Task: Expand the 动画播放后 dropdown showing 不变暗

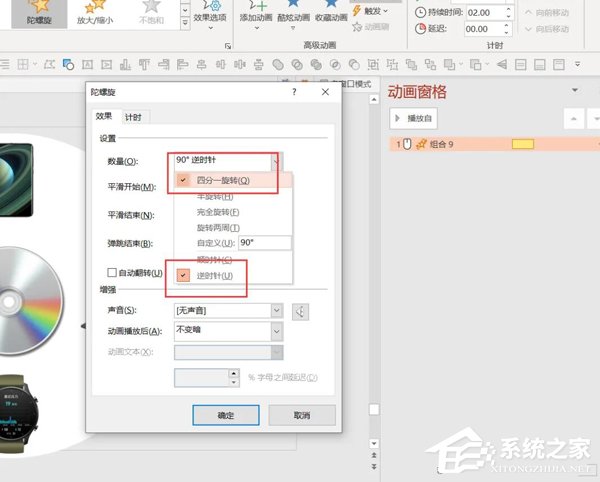Action: pyautogui.click(x=275, y=331)
